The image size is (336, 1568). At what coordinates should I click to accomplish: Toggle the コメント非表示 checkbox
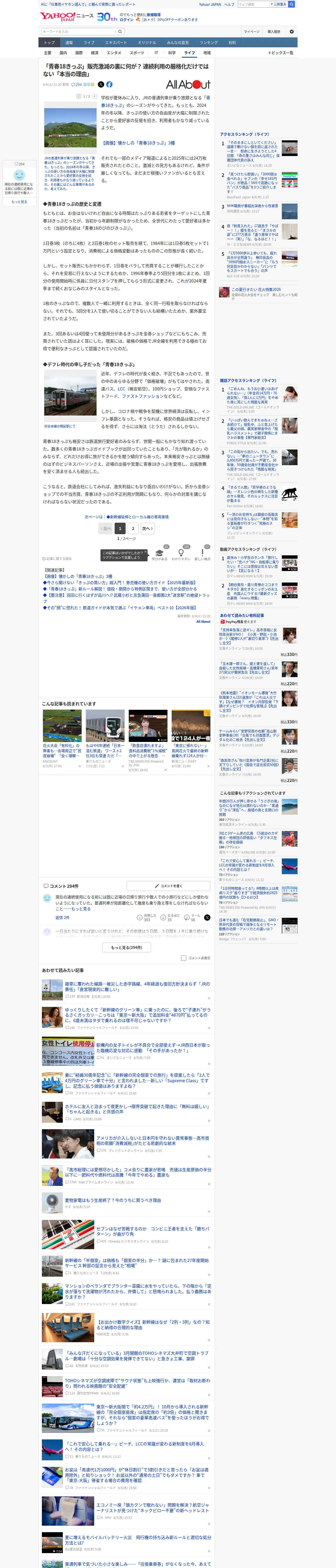183,958
